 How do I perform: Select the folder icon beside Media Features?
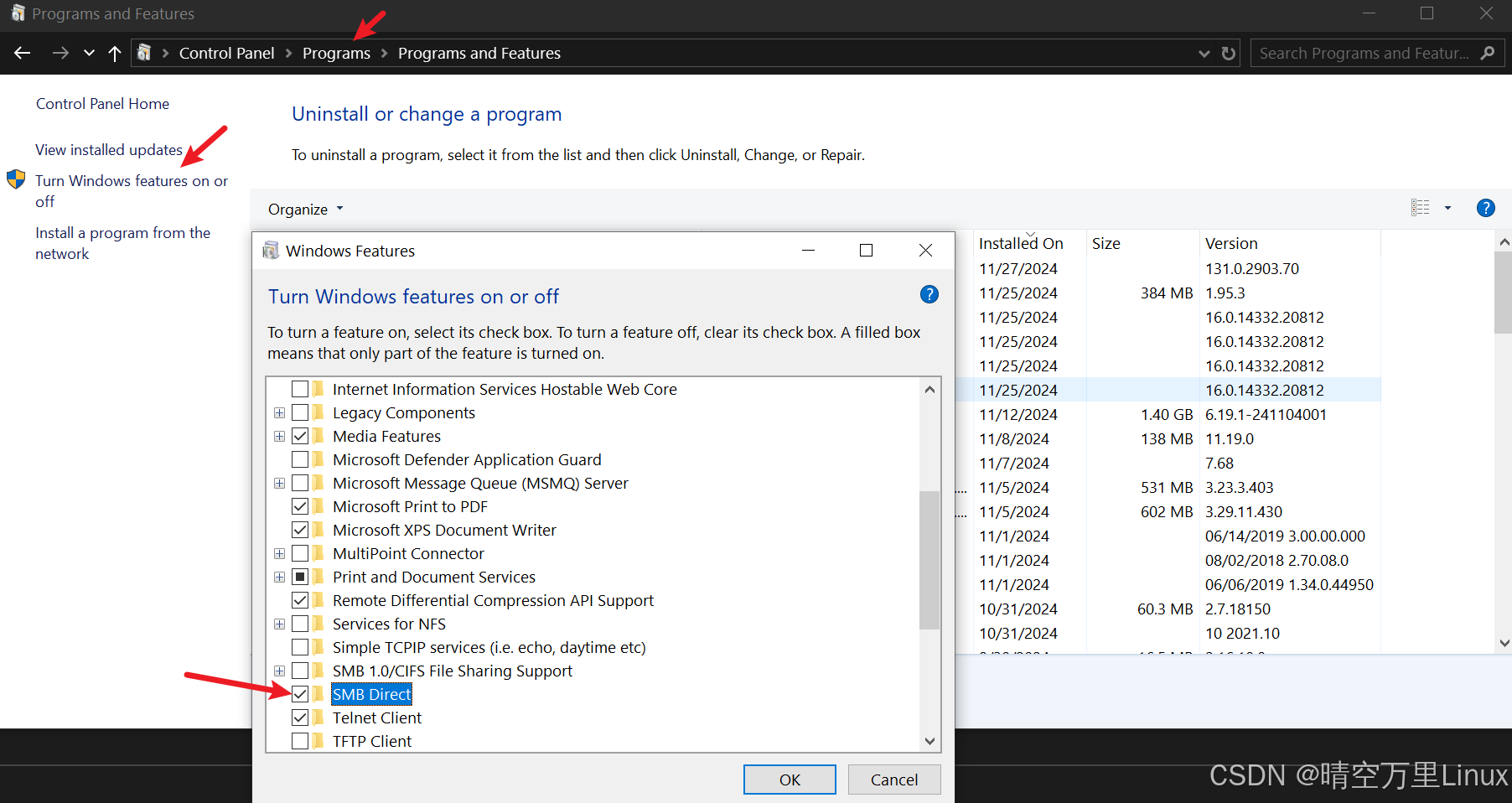318,436
